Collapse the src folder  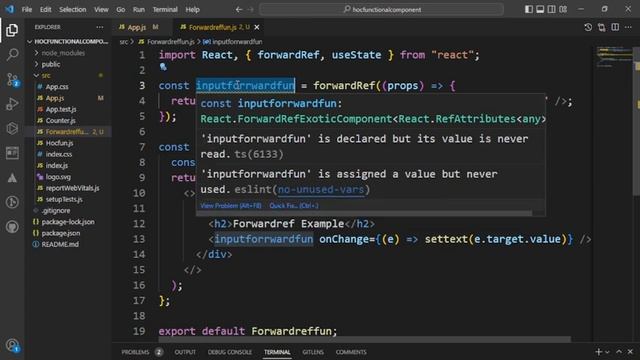coord(68,76)
